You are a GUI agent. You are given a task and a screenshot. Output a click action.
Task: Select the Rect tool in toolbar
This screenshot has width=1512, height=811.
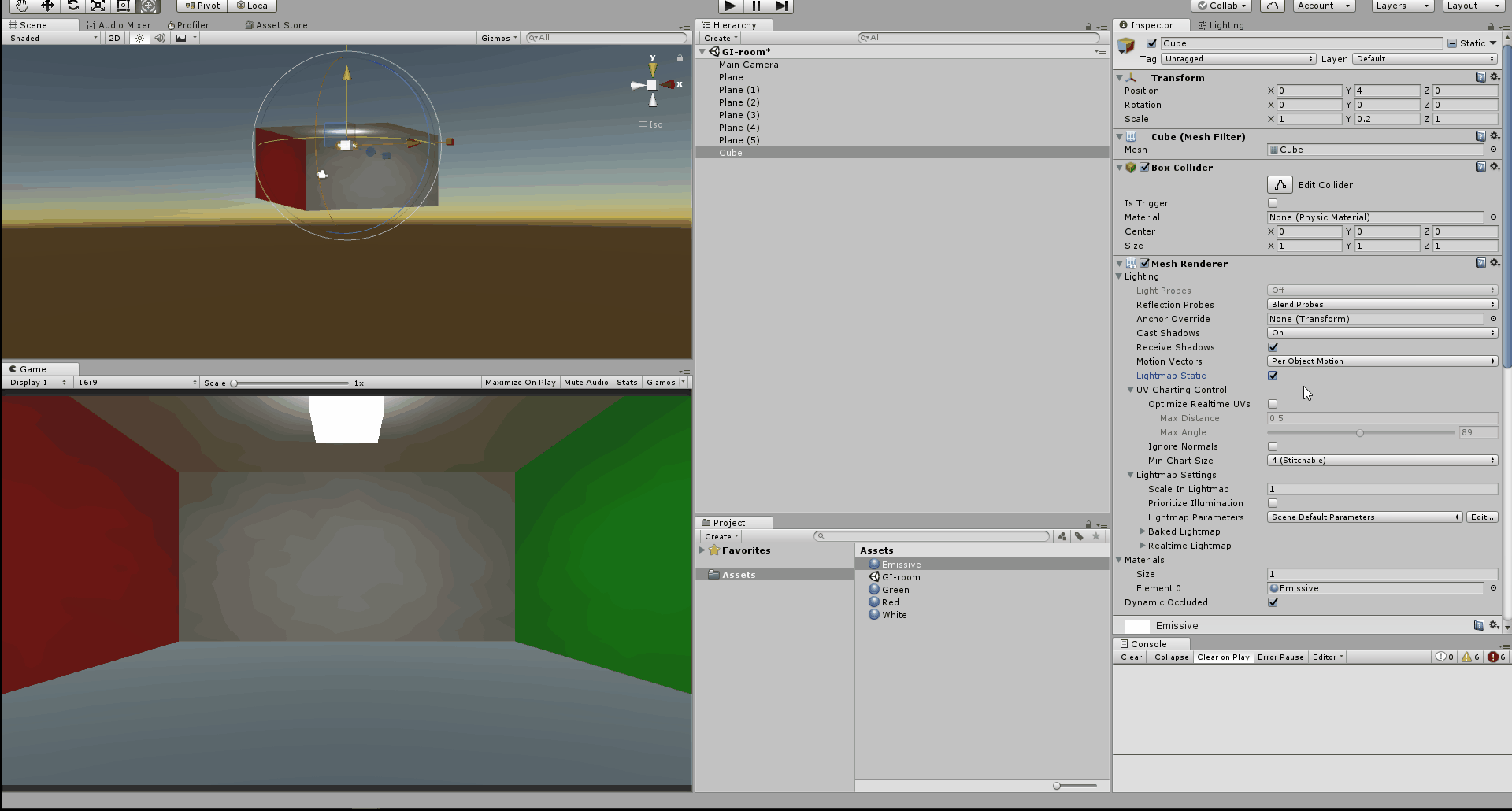tap(123, 6)
